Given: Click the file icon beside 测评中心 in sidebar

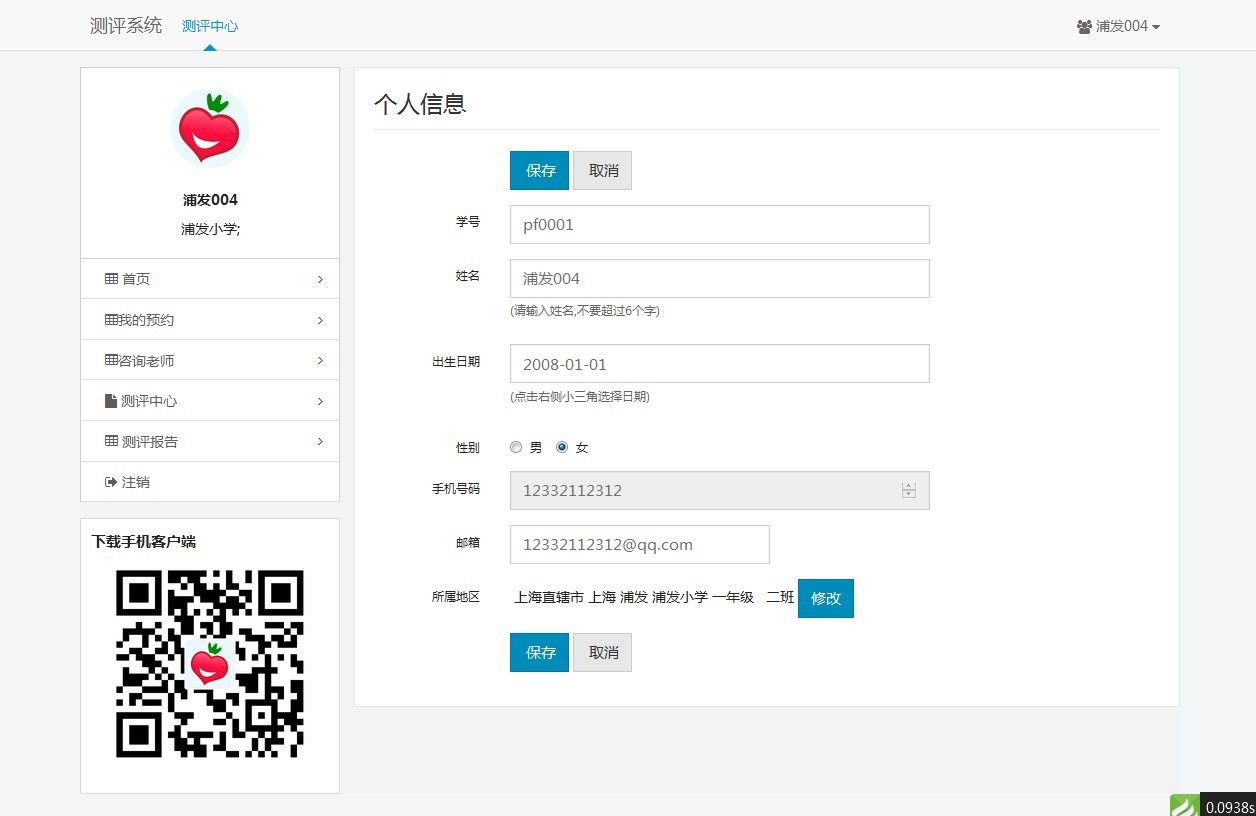Looking at the screenshot, I should 111,401.
